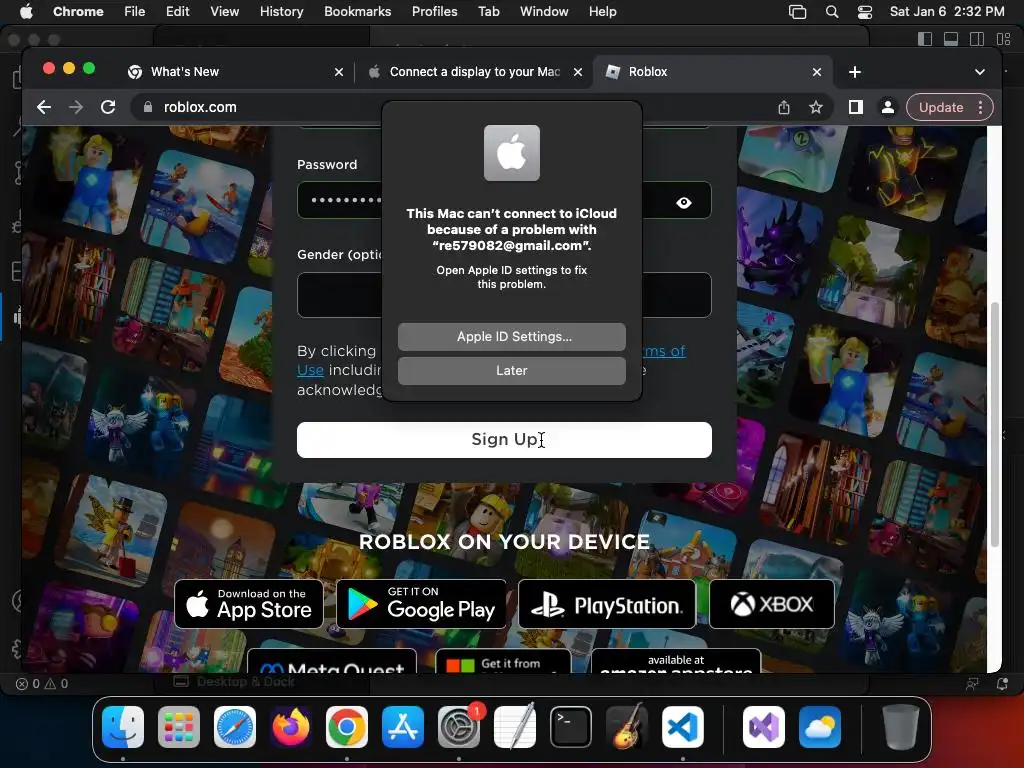Open Chrome three-dot menu
Viewport: 1024px width, 768px height.
pyautogui.click(x=980, y=107)
